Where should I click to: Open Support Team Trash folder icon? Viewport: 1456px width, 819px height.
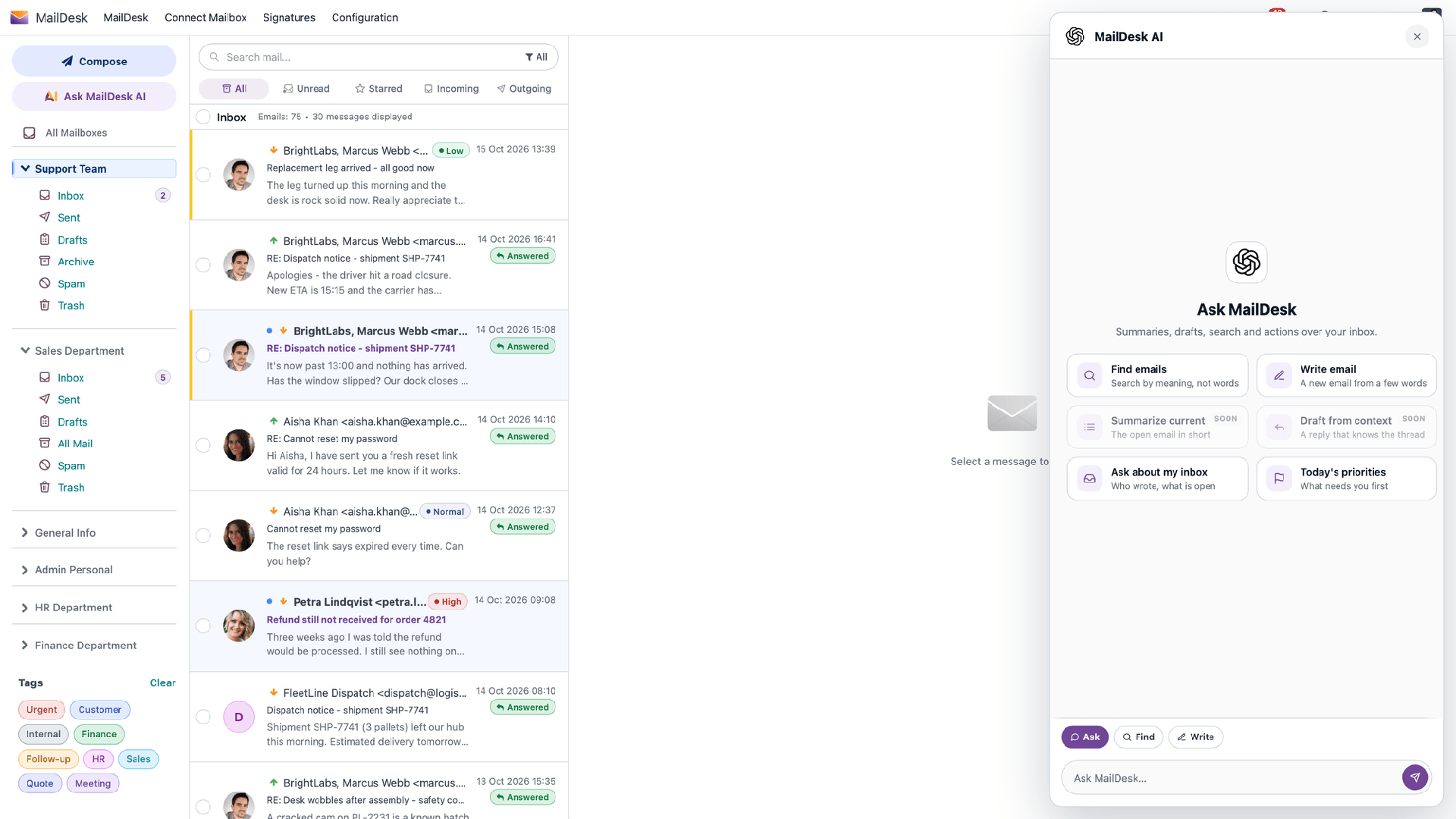[x=45, y=305]
